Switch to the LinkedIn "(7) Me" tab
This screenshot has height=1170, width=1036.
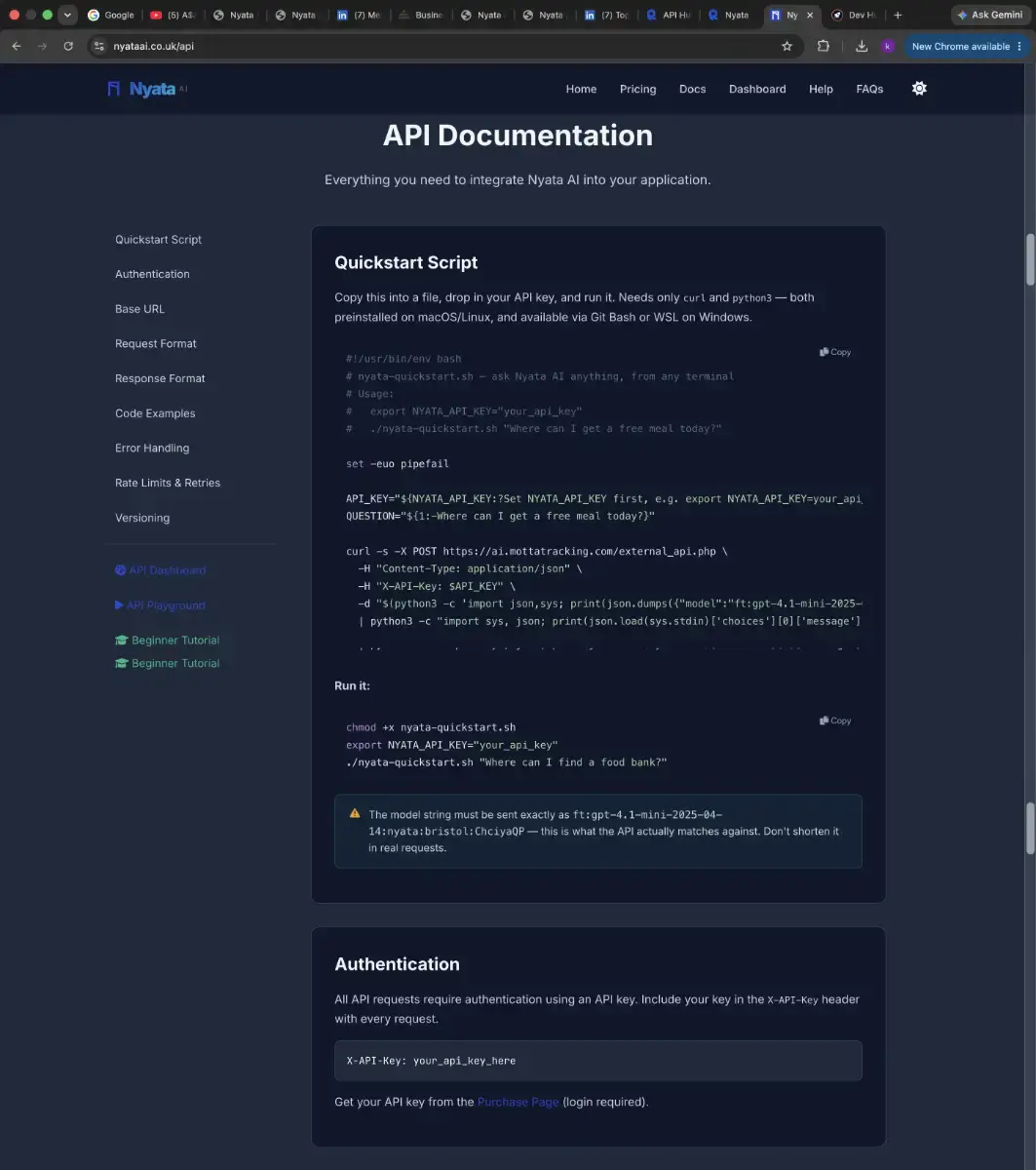(x=360, y=15)
